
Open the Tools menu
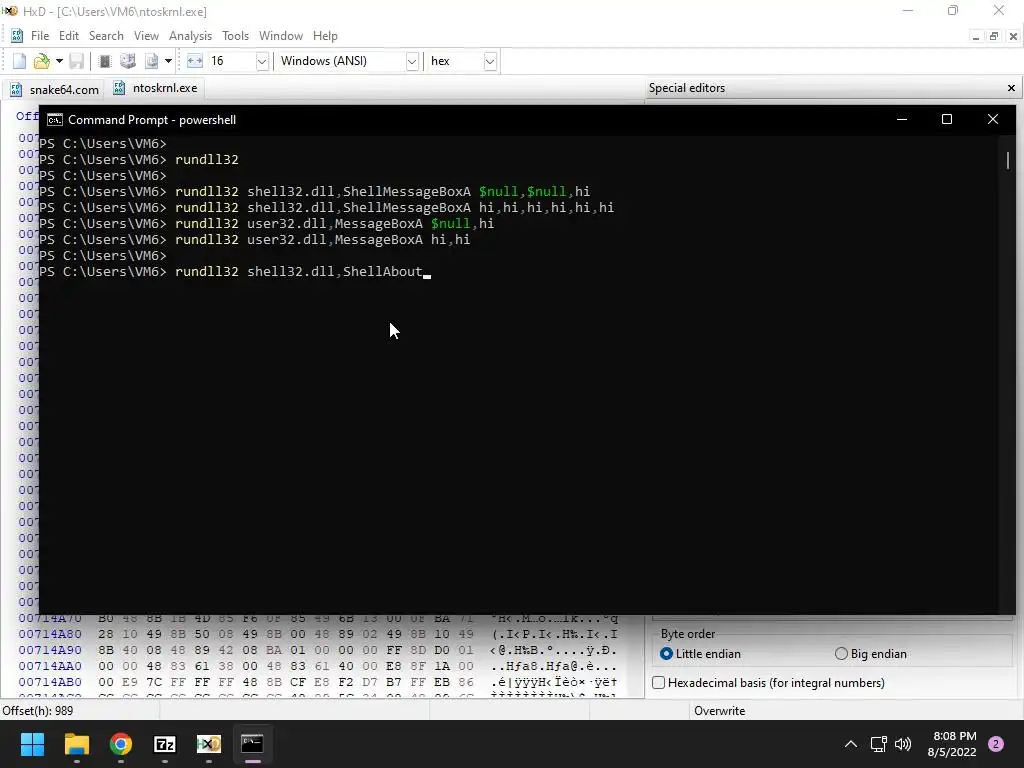[x=235, y=36]
